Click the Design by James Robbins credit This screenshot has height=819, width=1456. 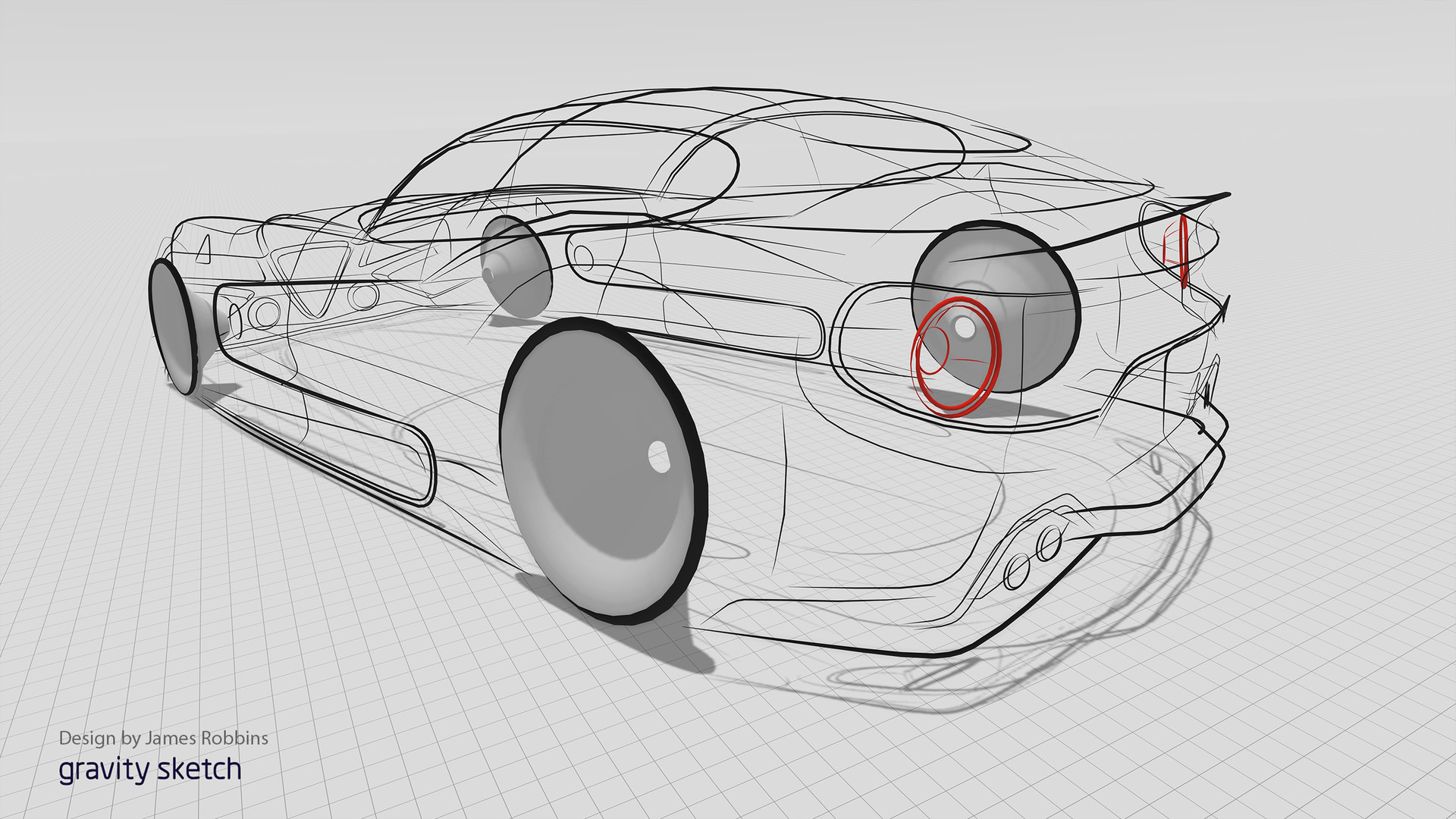pos(163,738)
